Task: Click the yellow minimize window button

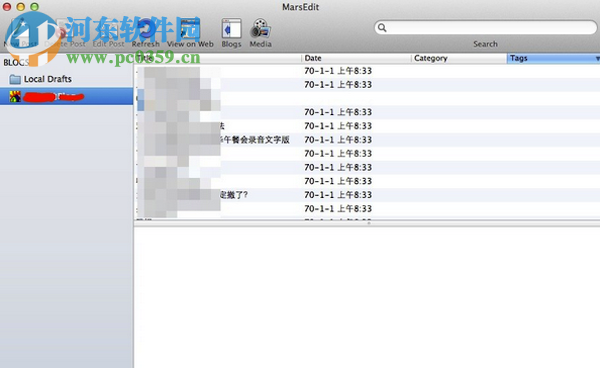Action: point(21,7)
